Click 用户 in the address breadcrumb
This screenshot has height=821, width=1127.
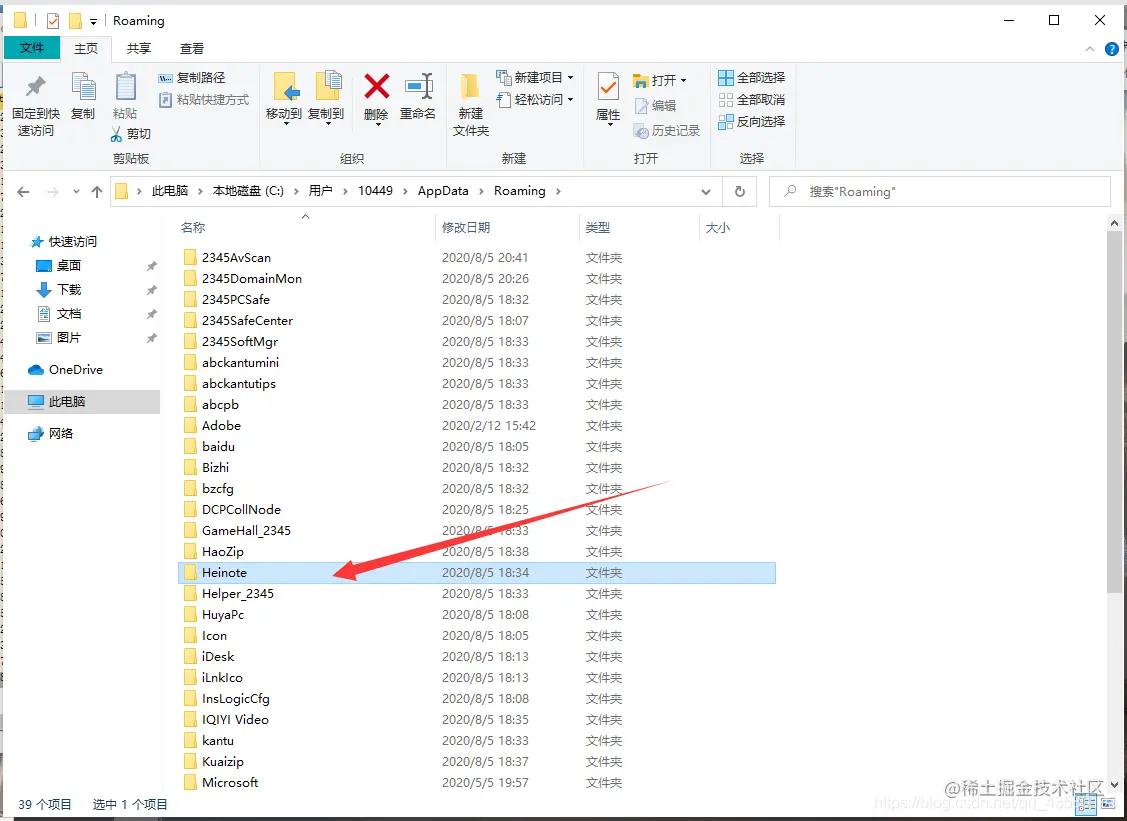click(321, 191)
